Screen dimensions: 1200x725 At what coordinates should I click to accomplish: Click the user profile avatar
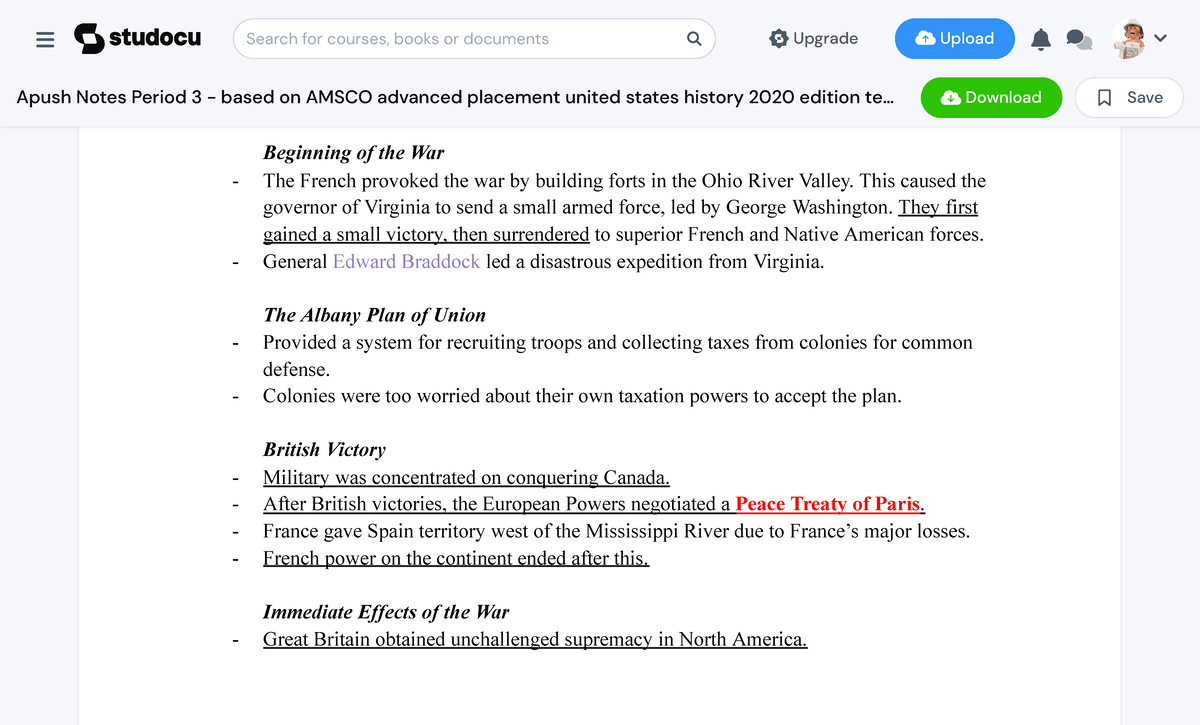tap(1129, 39)
